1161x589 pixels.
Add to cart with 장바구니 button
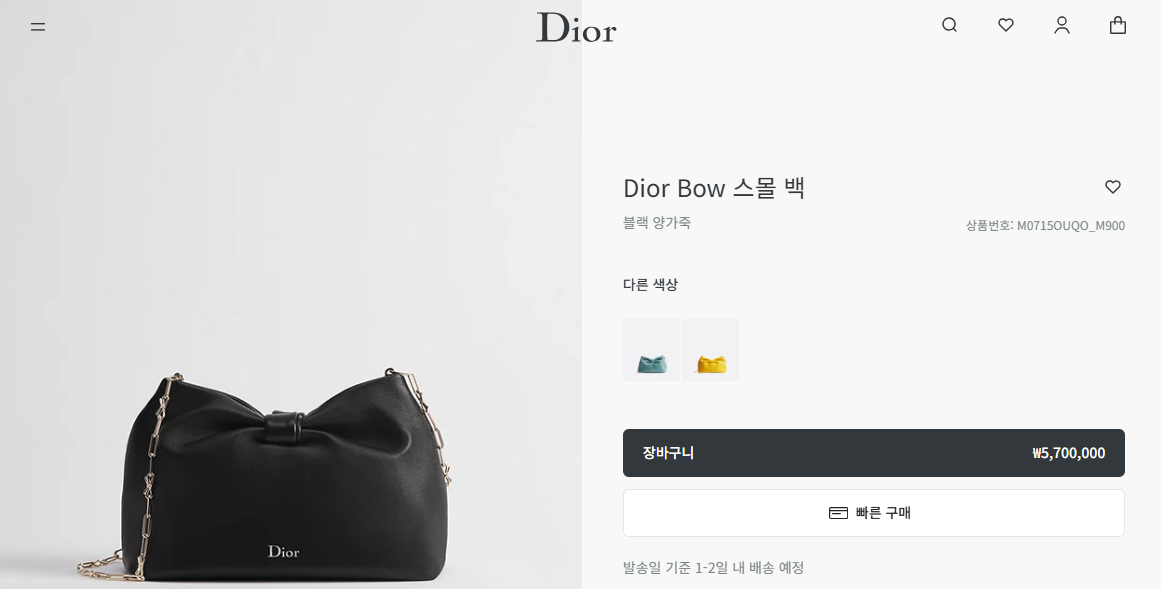874,453
